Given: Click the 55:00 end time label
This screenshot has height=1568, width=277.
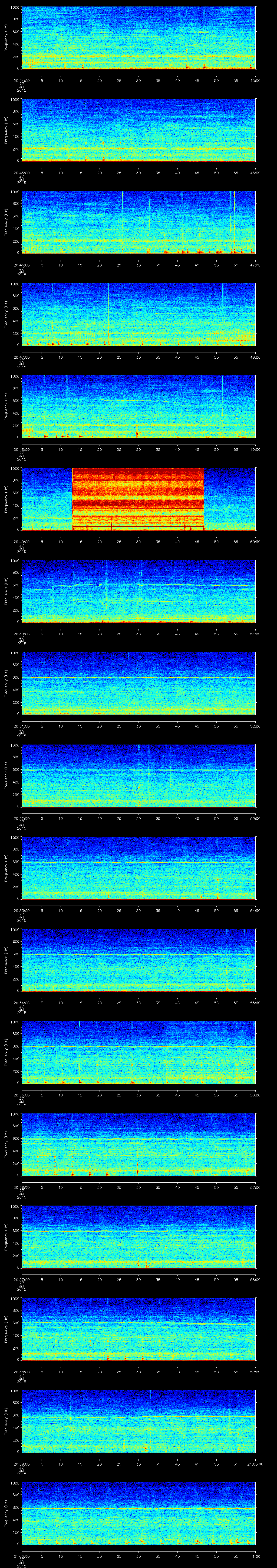Looking at the screenshot, I should pos(256,1003).
